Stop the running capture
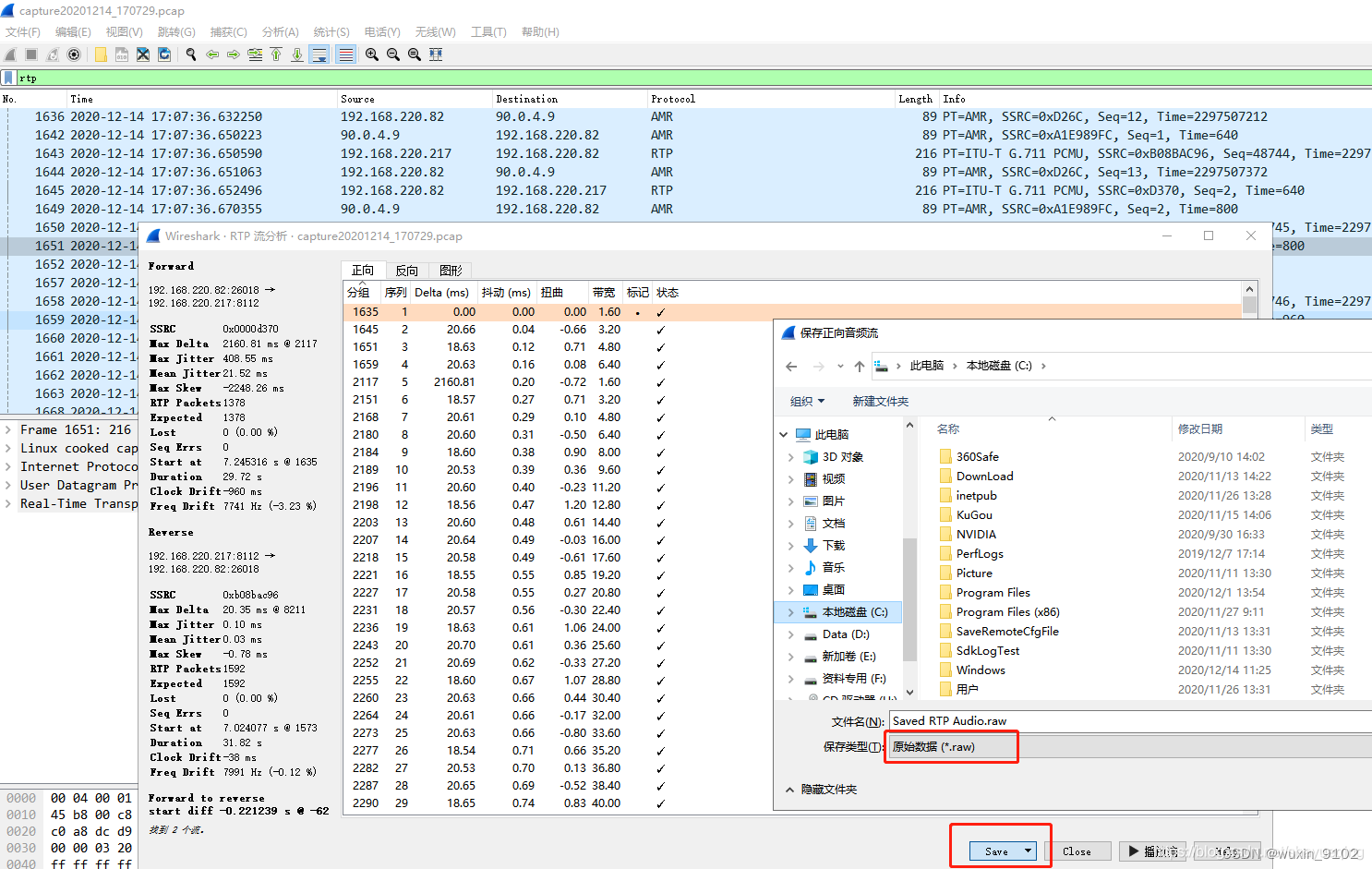 (x=30, y=54)
